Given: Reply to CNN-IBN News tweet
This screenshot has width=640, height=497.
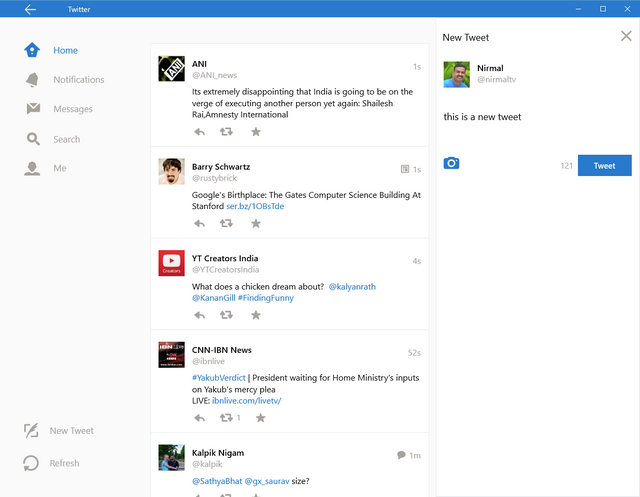Looking at the screenshot, I should [x=199, y=418].
